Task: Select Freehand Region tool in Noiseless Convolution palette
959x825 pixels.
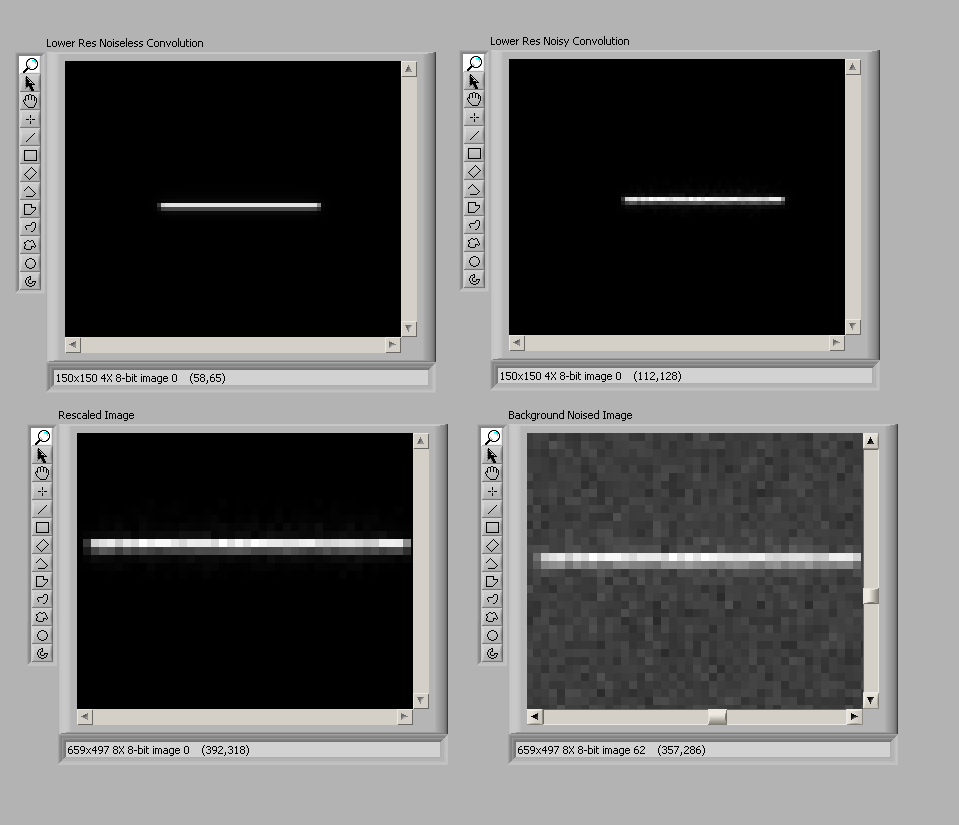Action: pos(30,245)
